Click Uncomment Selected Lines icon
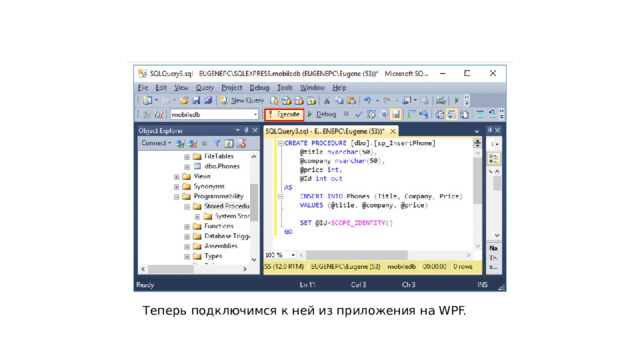This screenshot has width=640, height=360. [492, 115]
